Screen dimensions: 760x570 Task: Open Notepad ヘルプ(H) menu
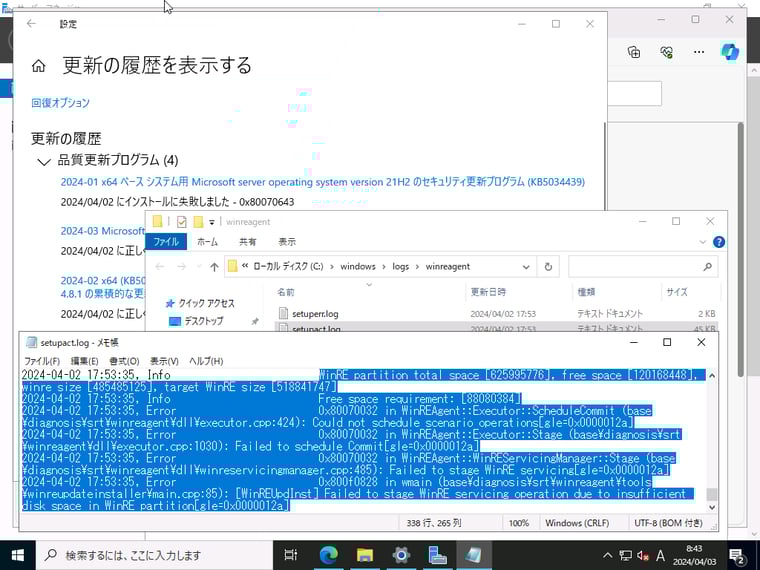(206, 361)
